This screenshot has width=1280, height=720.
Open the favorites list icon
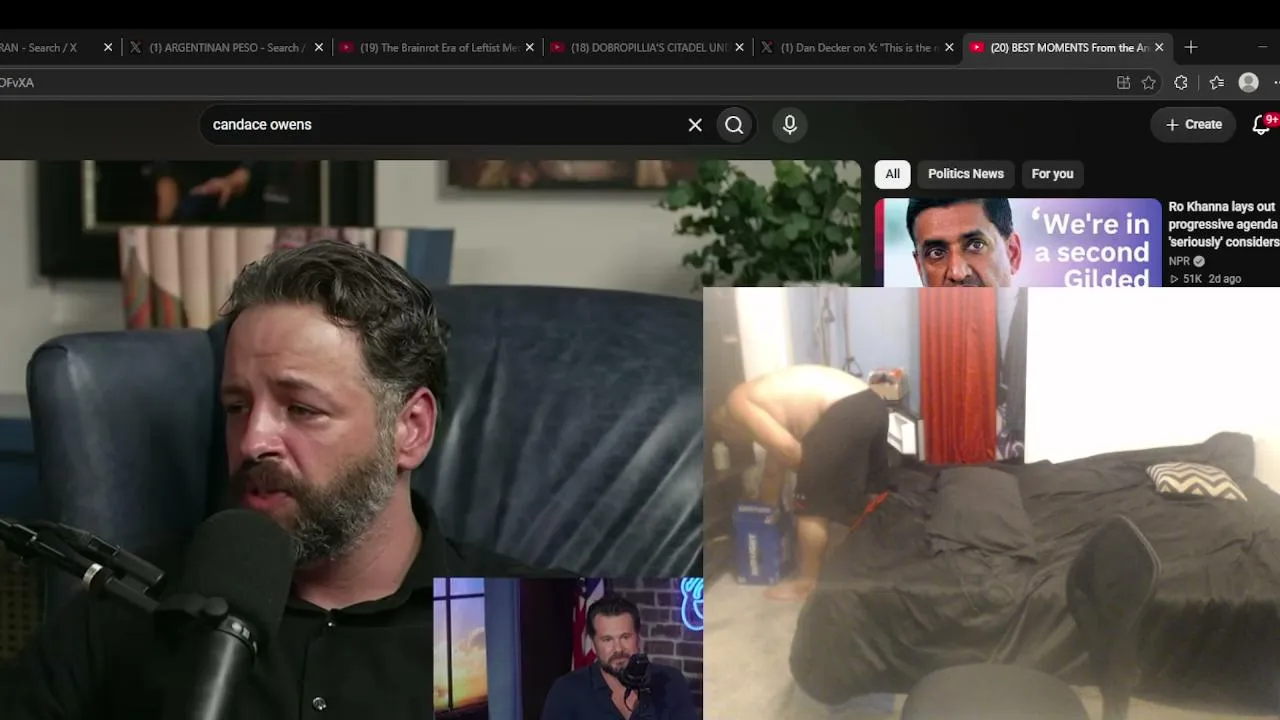(1216, 83)
